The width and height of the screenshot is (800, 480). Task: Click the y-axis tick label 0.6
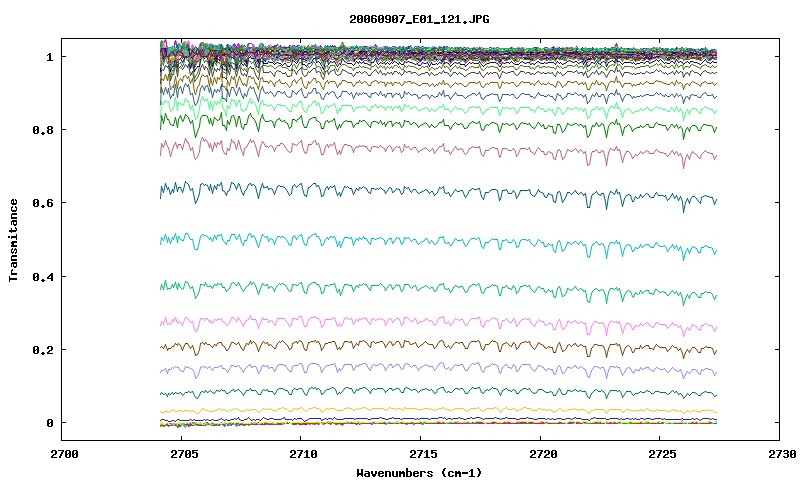[x=43, y=203]
